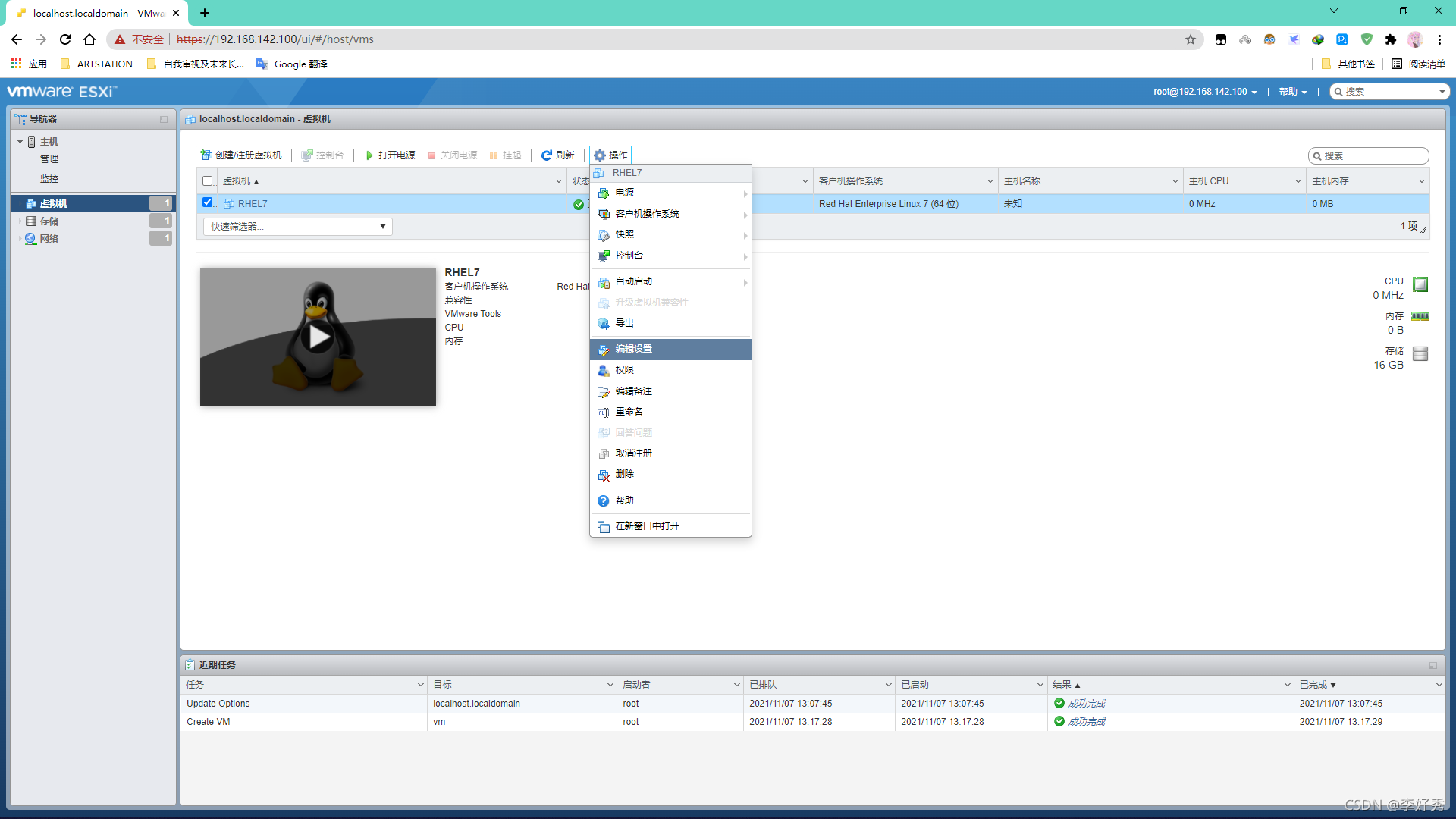Select Monitor under Host

point(49,179)
